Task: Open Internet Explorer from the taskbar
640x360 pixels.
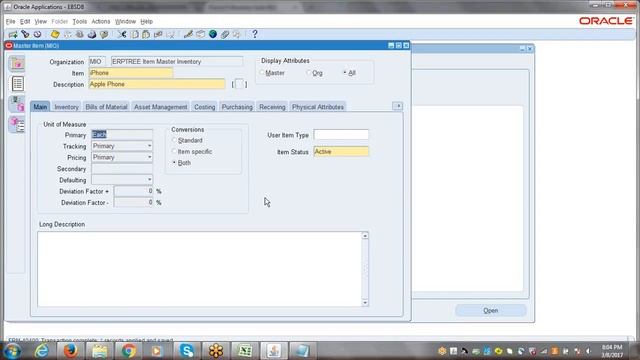Action: point(41,351)
